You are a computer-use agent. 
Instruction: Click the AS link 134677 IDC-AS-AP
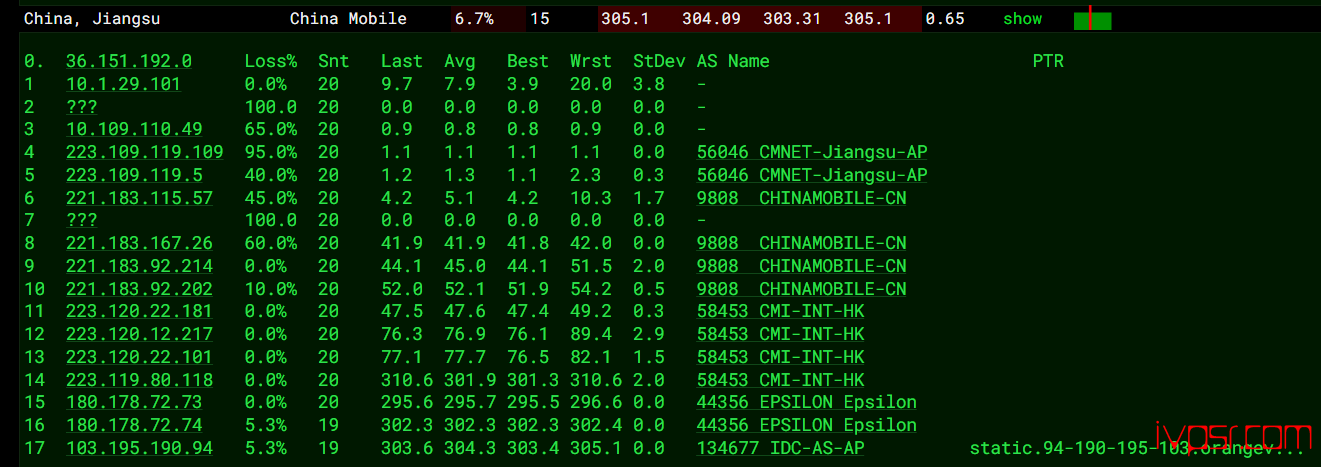pos(781,448)
